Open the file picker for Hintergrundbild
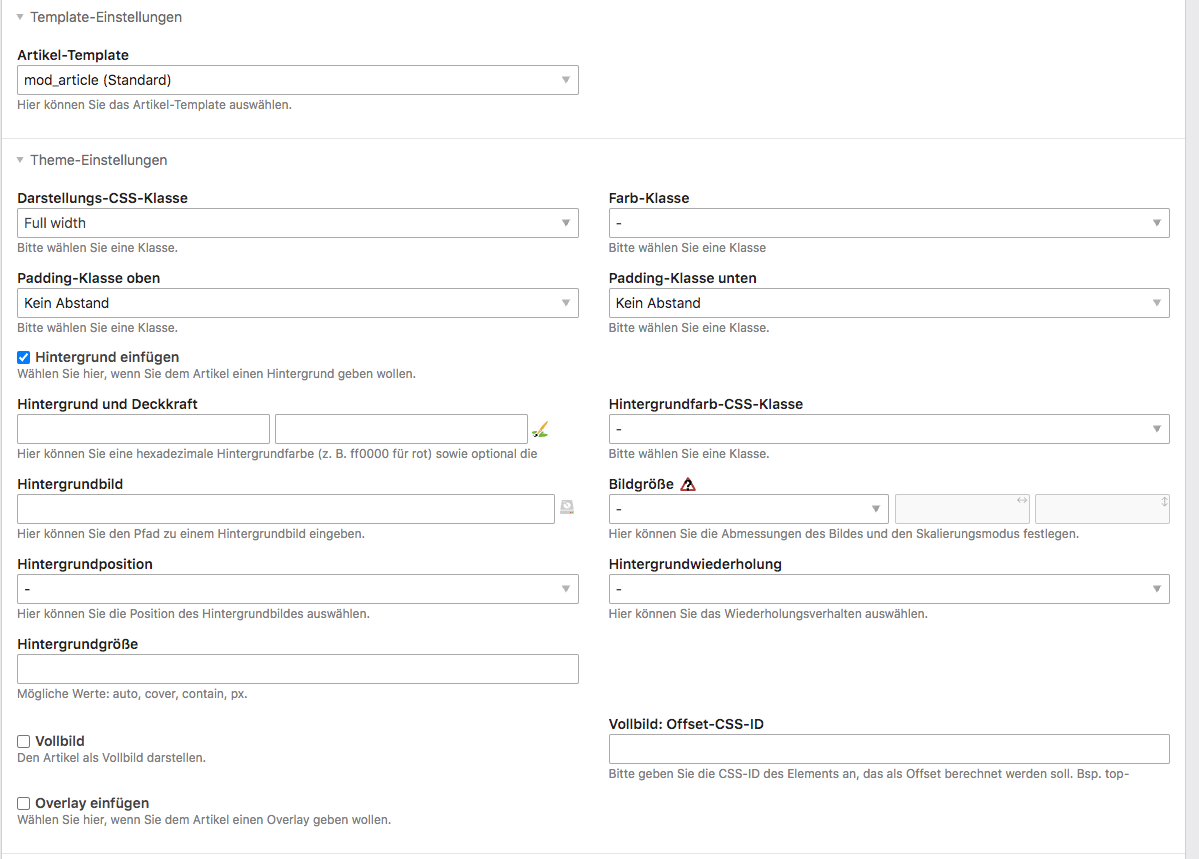 pyautogui.click(x=567, y=507)
